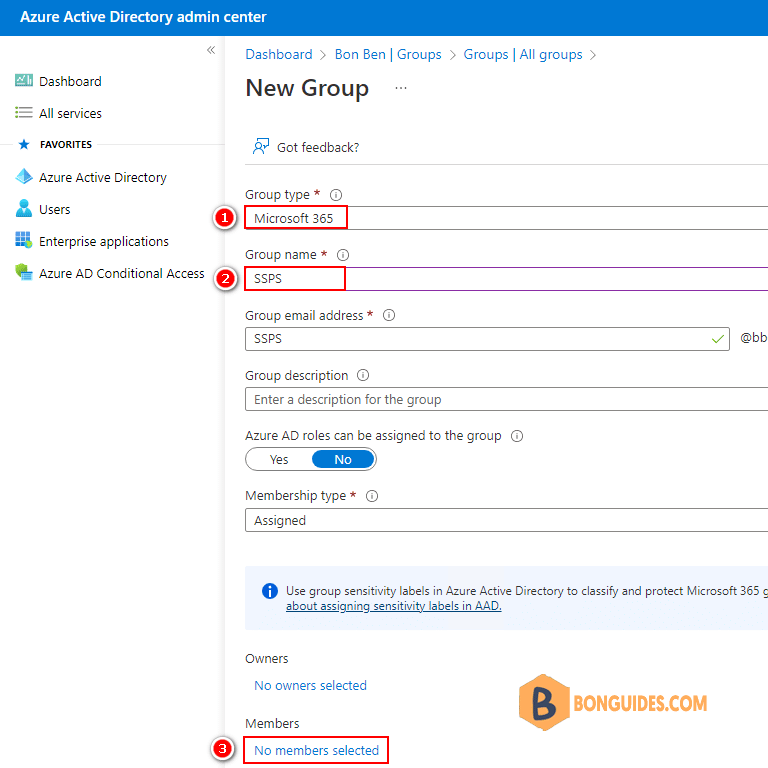Show the info tooltip for Membership type

(x=372, y=496)
